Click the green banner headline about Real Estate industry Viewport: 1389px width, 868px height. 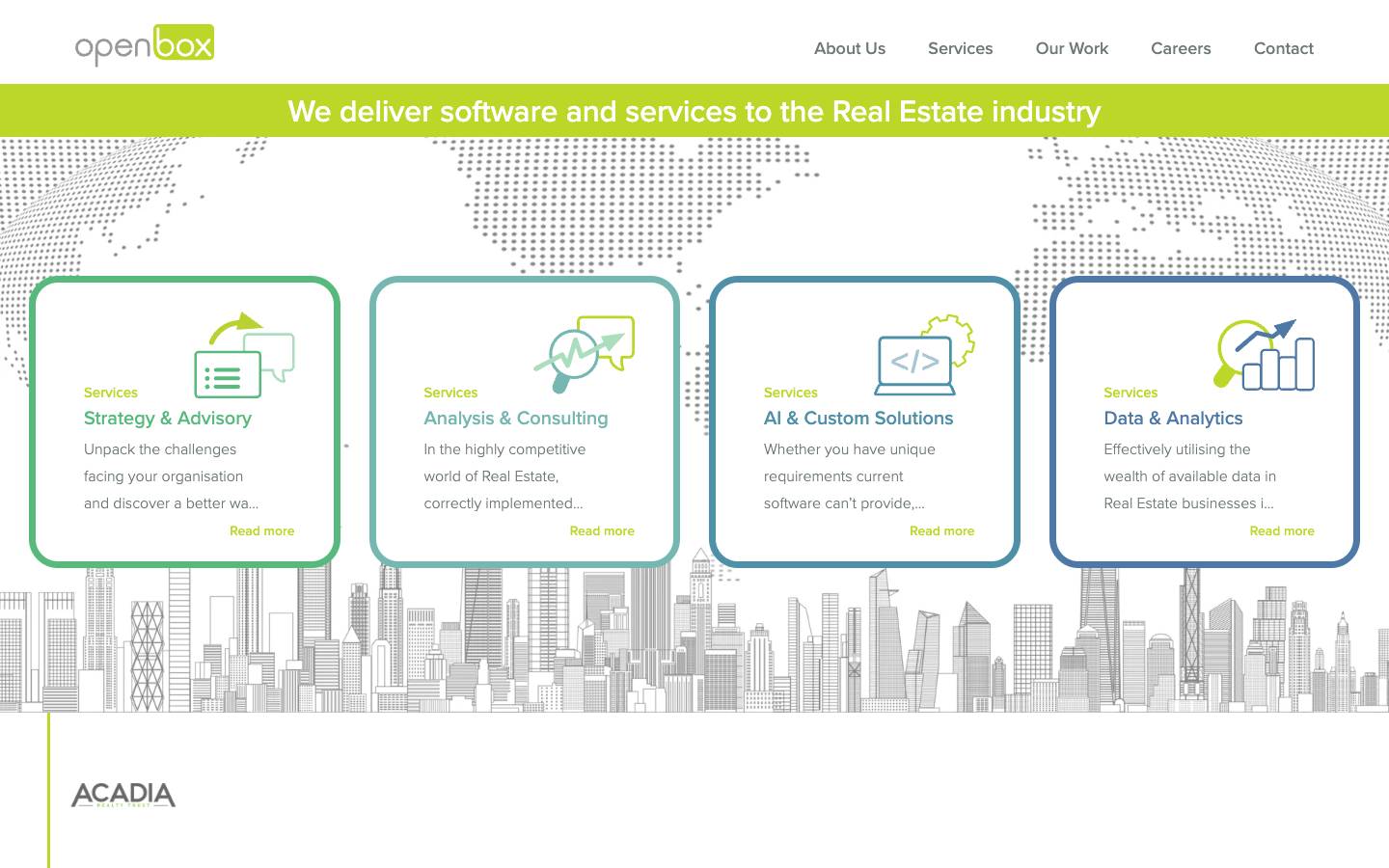[694, 111]
